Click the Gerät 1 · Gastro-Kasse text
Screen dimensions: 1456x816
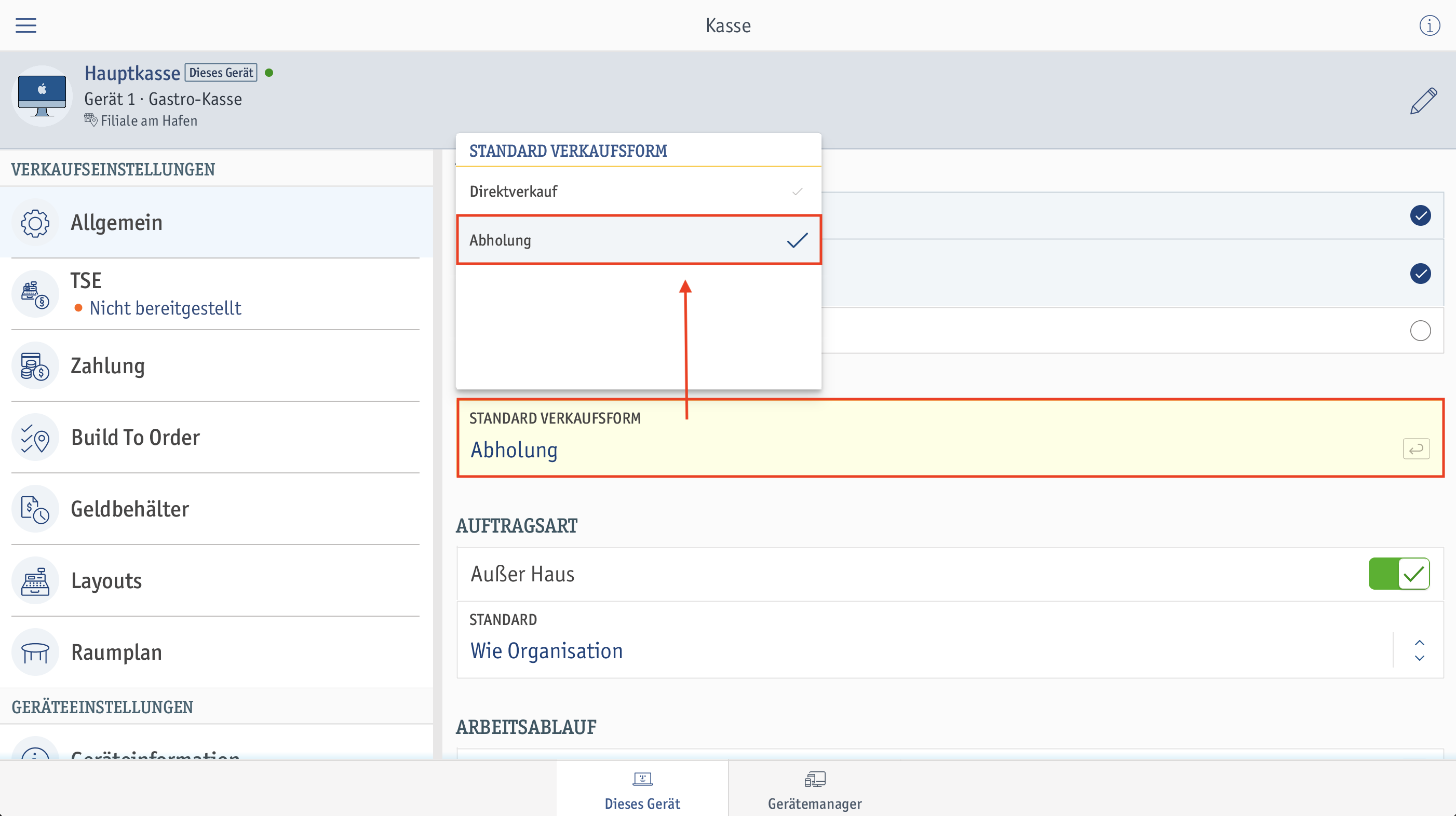[163, 100]
